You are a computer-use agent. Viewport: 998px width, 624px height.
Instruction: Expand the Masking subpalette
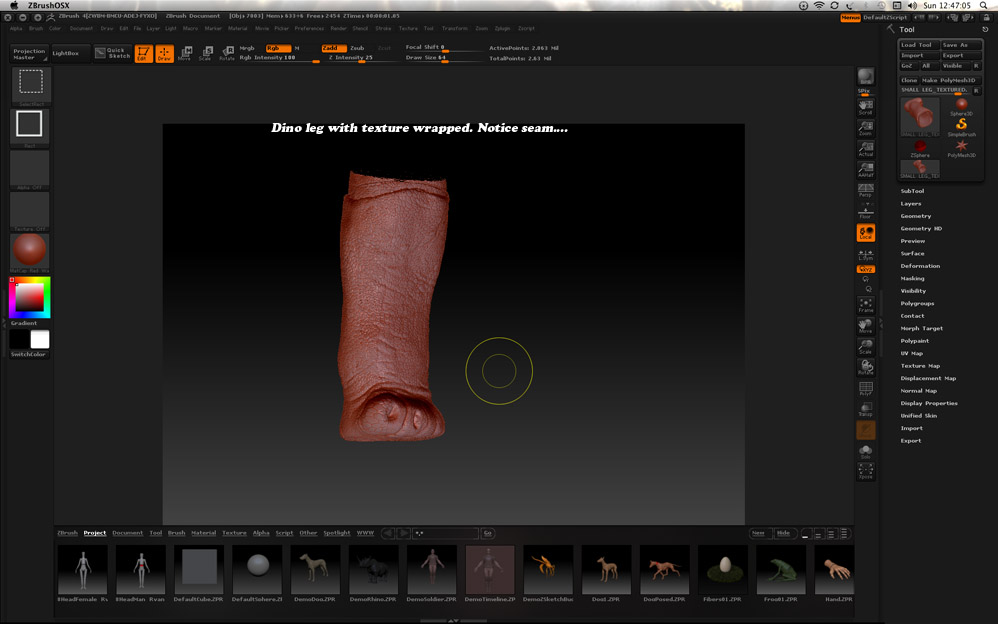click(x=913, y=278)
